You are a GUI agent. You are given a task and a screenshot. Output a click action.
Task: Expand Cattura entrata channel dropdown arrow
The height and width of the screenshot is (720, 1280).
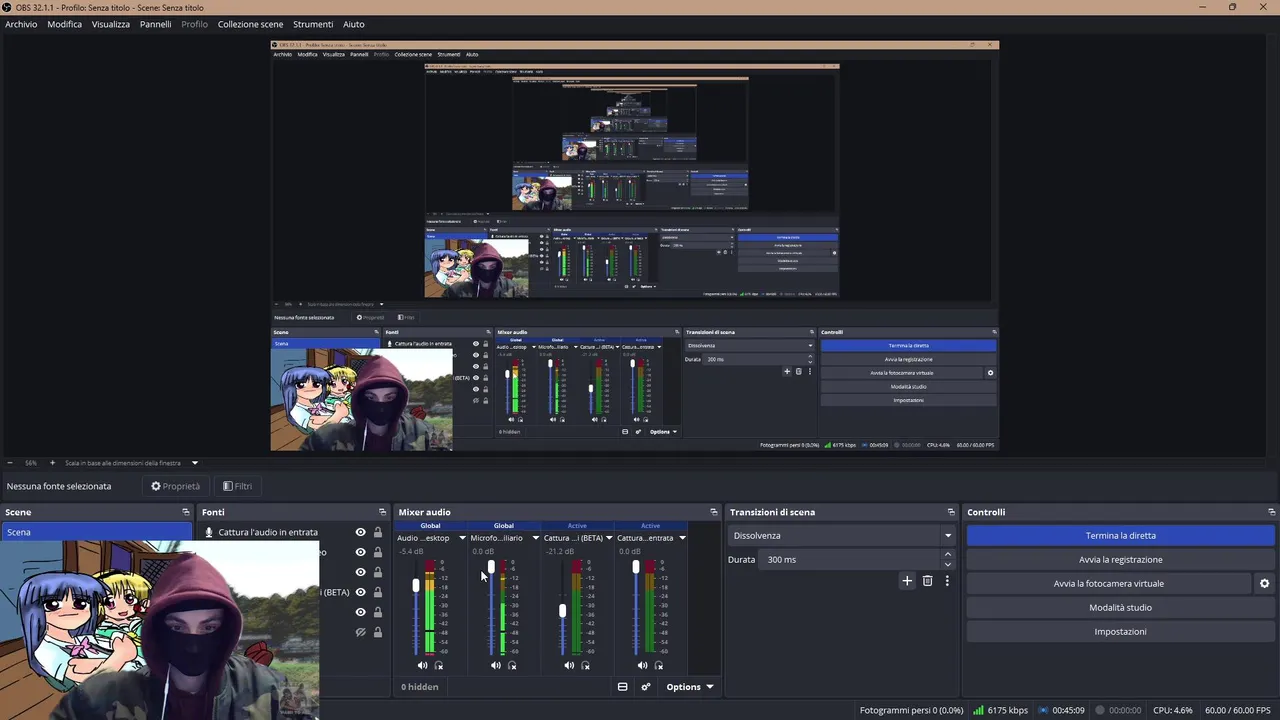(682, 538)
